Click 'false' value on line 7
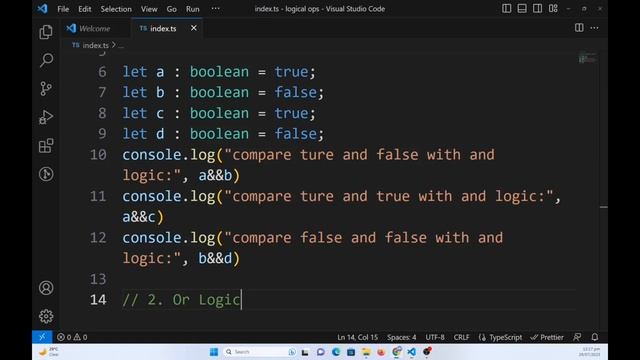 [296, 93]
